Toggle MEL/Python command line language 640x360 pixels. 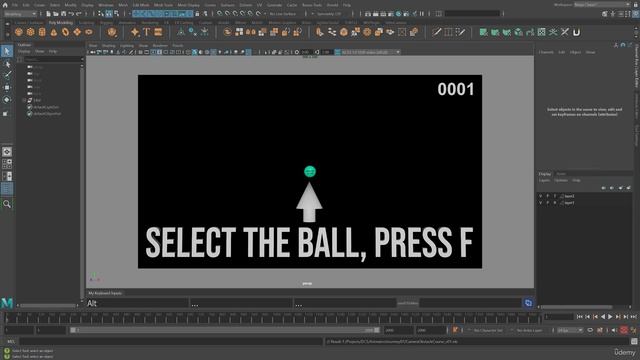[x=11, y=341]
